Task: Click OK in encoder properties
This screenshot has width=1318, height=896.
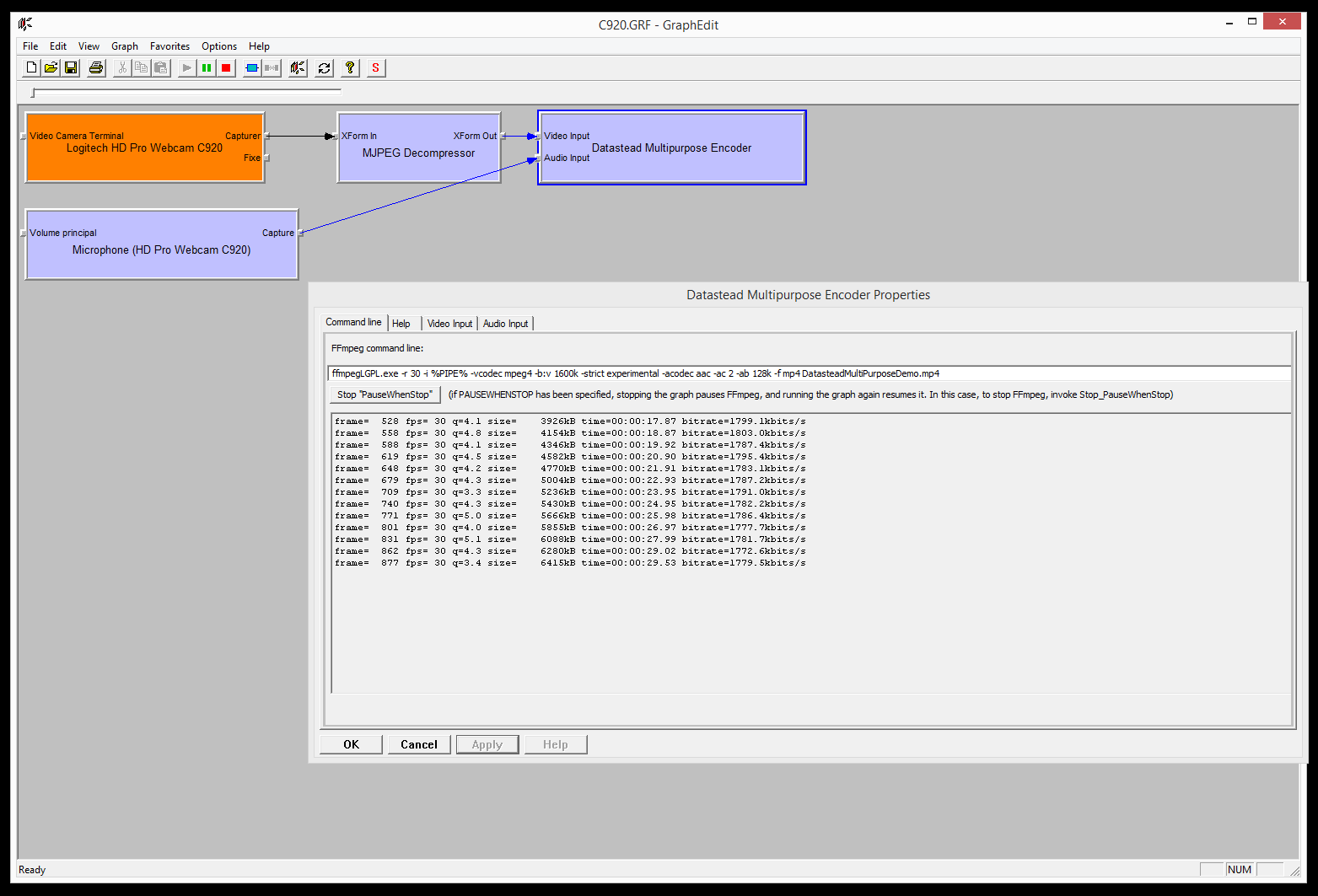Action: [351, 744]
